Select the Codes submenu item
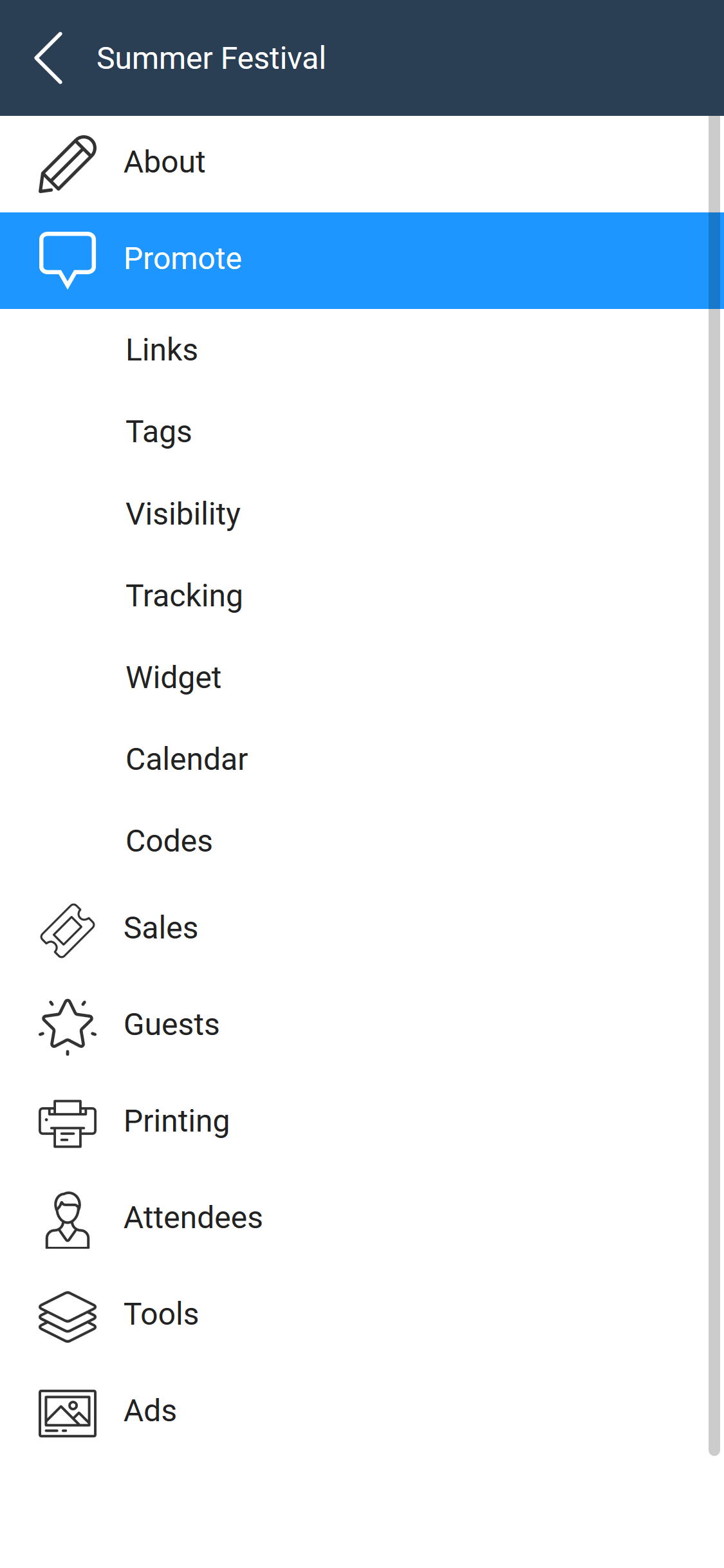 (x=169, y=841)
